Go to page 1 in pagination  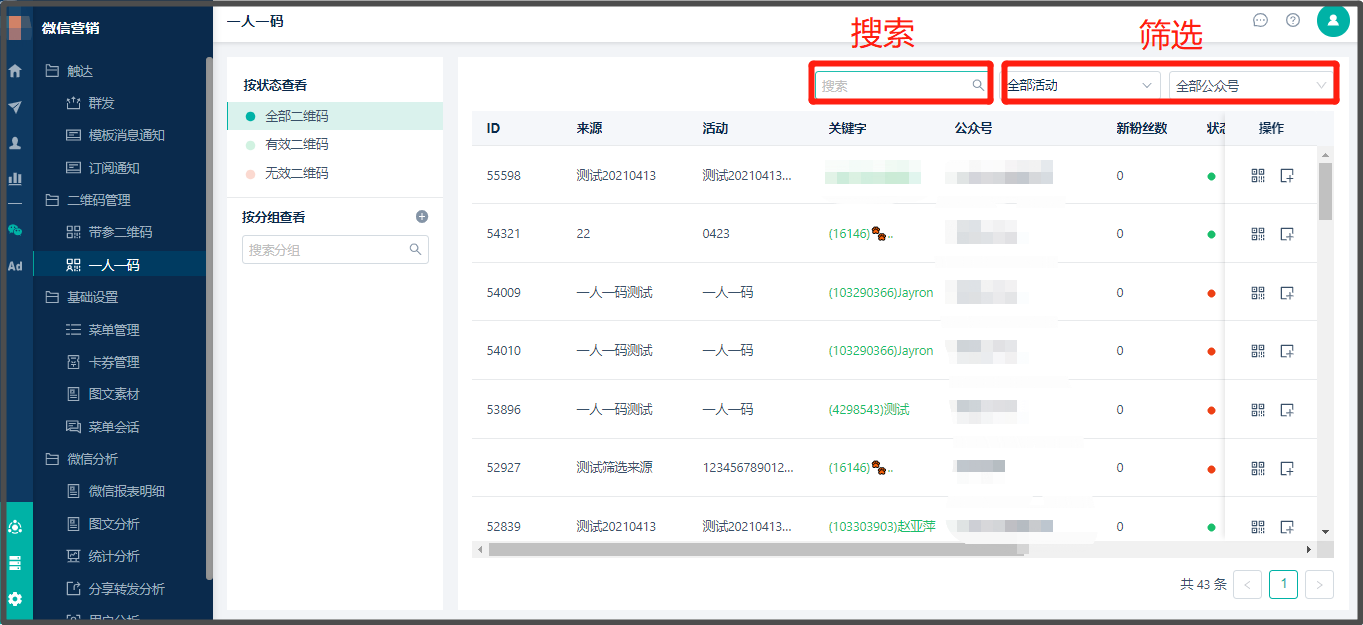pos(1283,584)
